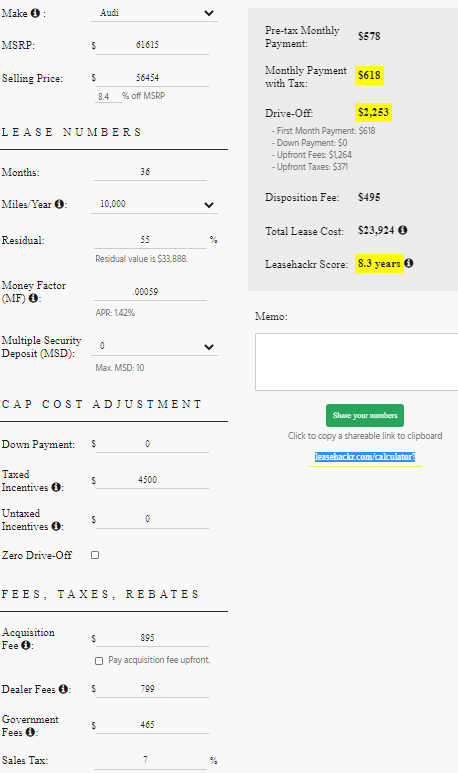The height and width of the screenshot is (773, 458).
Task: Open the Miles/Year info icon
Action: [59, 204]
